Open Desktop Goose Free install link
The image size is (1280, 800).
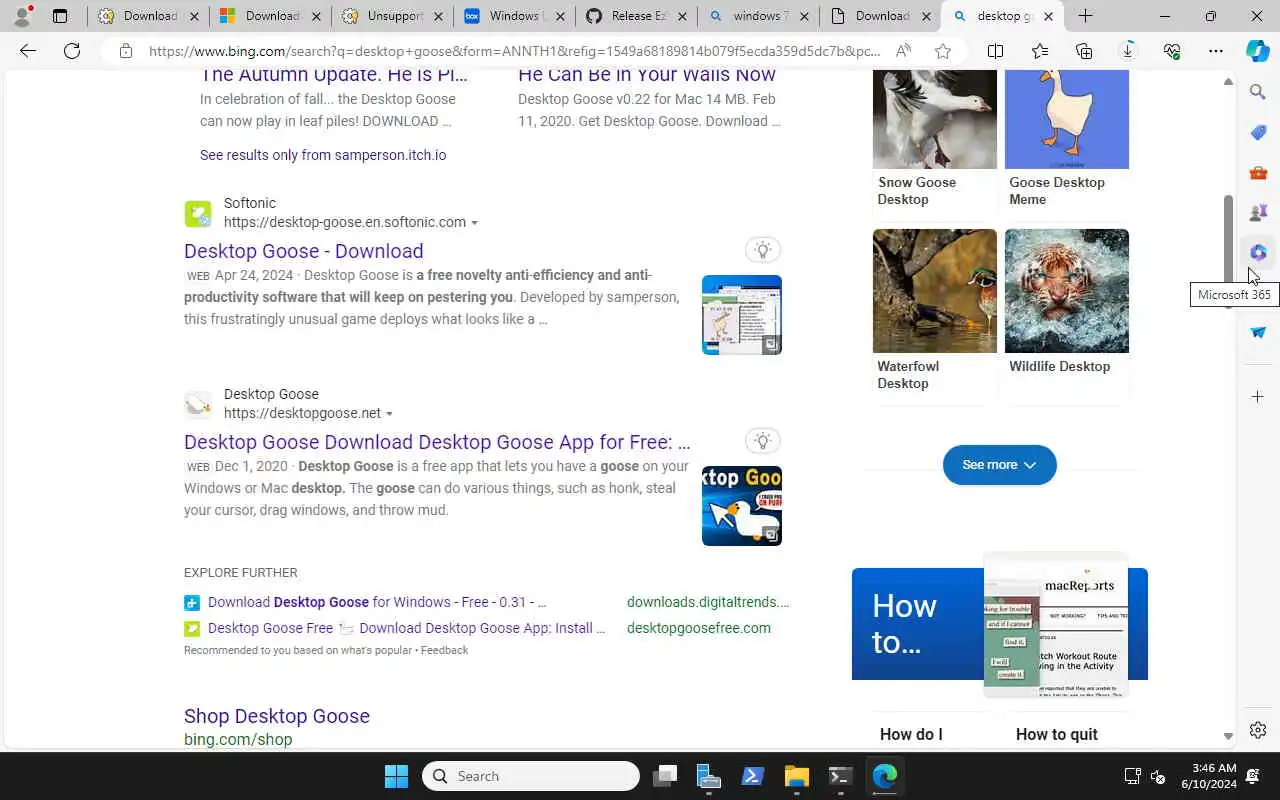[406, 628]
